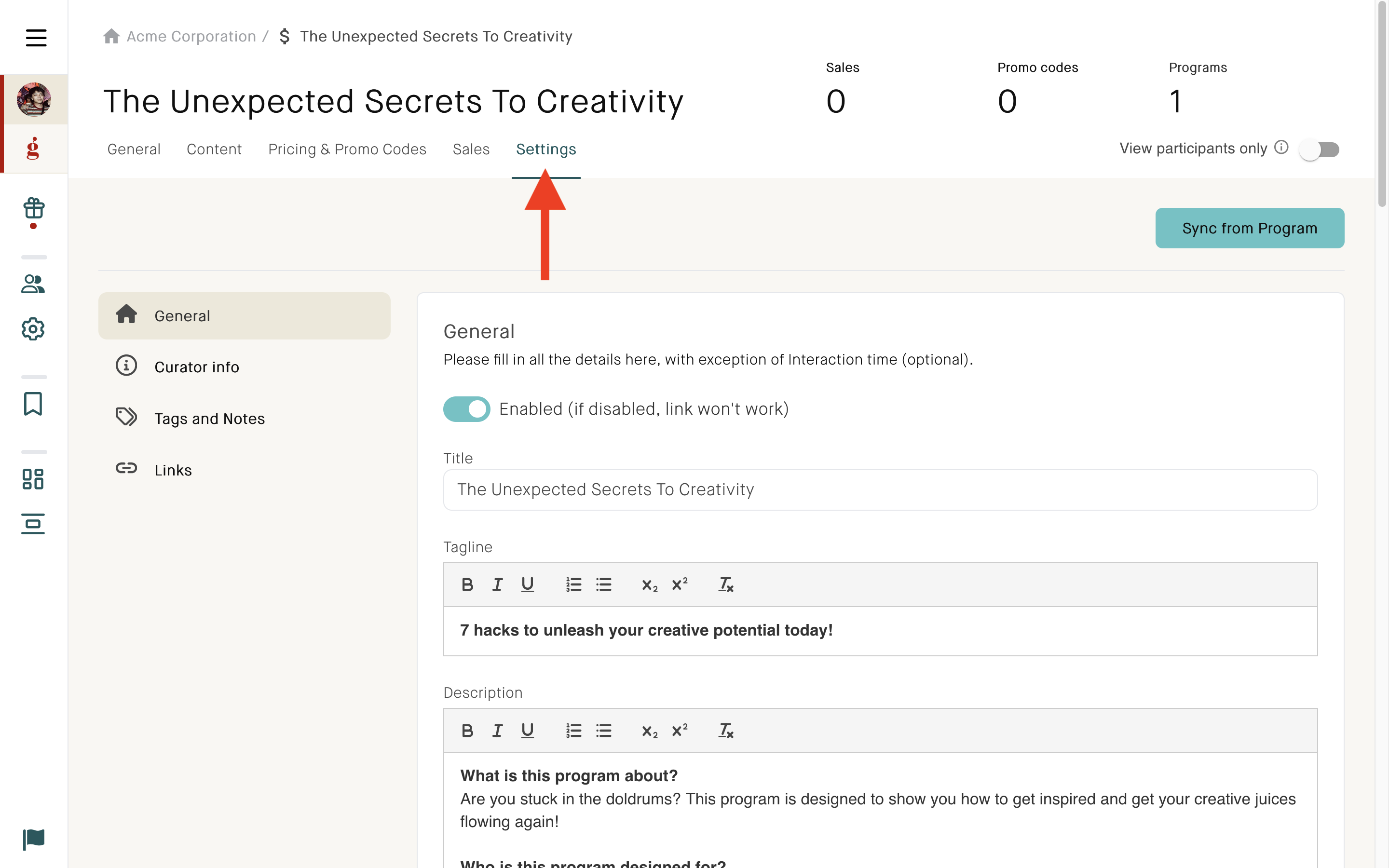Click into the Description text area
1389x868 pixels.
[x=881, y=810]
